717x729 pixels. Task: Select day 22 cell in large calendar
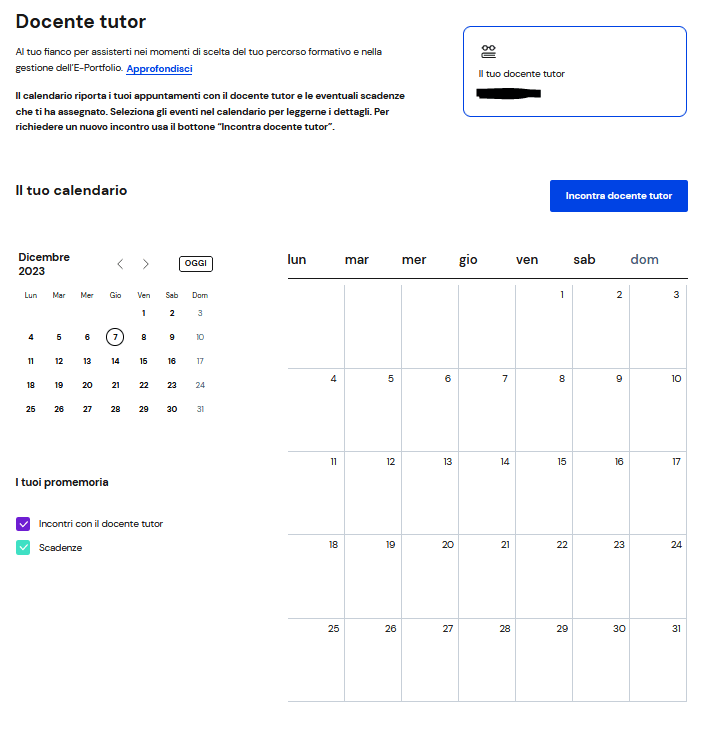click(x=544, y=575)
